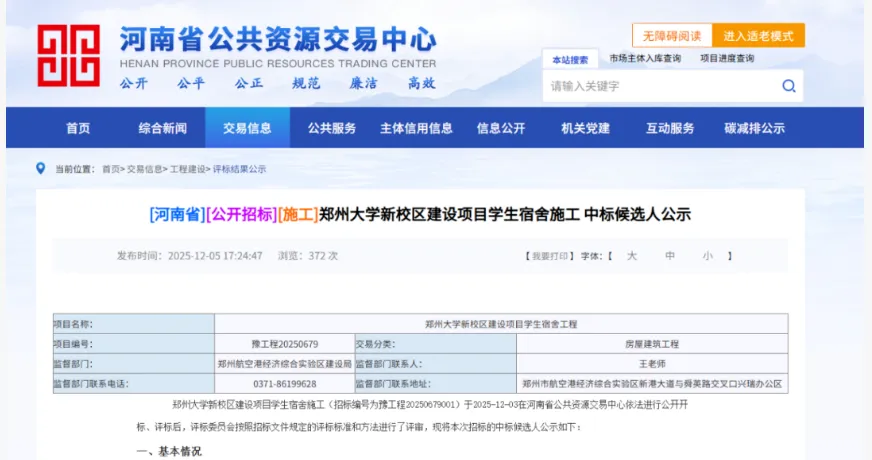The height and width of the screenshot is (460, 872).
Task: Set font size to 中
Action: click(x=670, y=256)
